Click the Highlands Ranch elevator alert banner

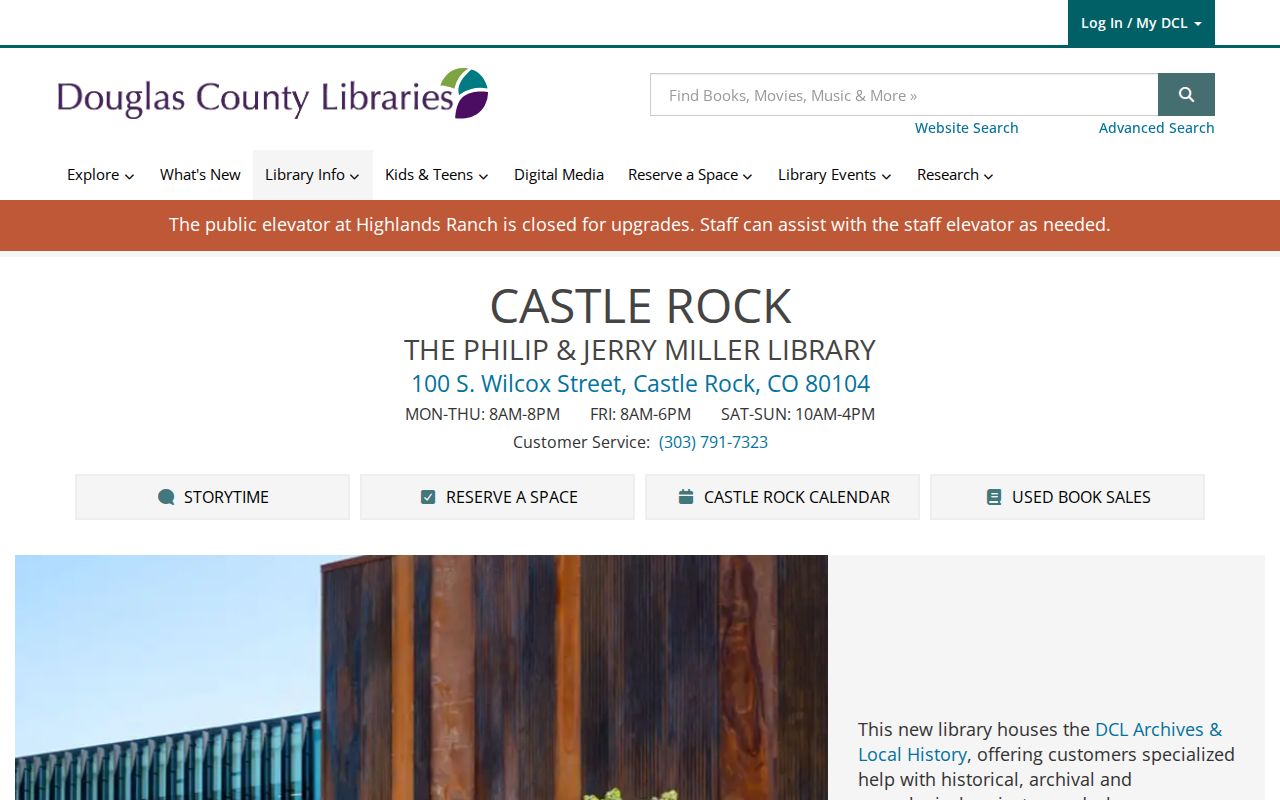640,225
